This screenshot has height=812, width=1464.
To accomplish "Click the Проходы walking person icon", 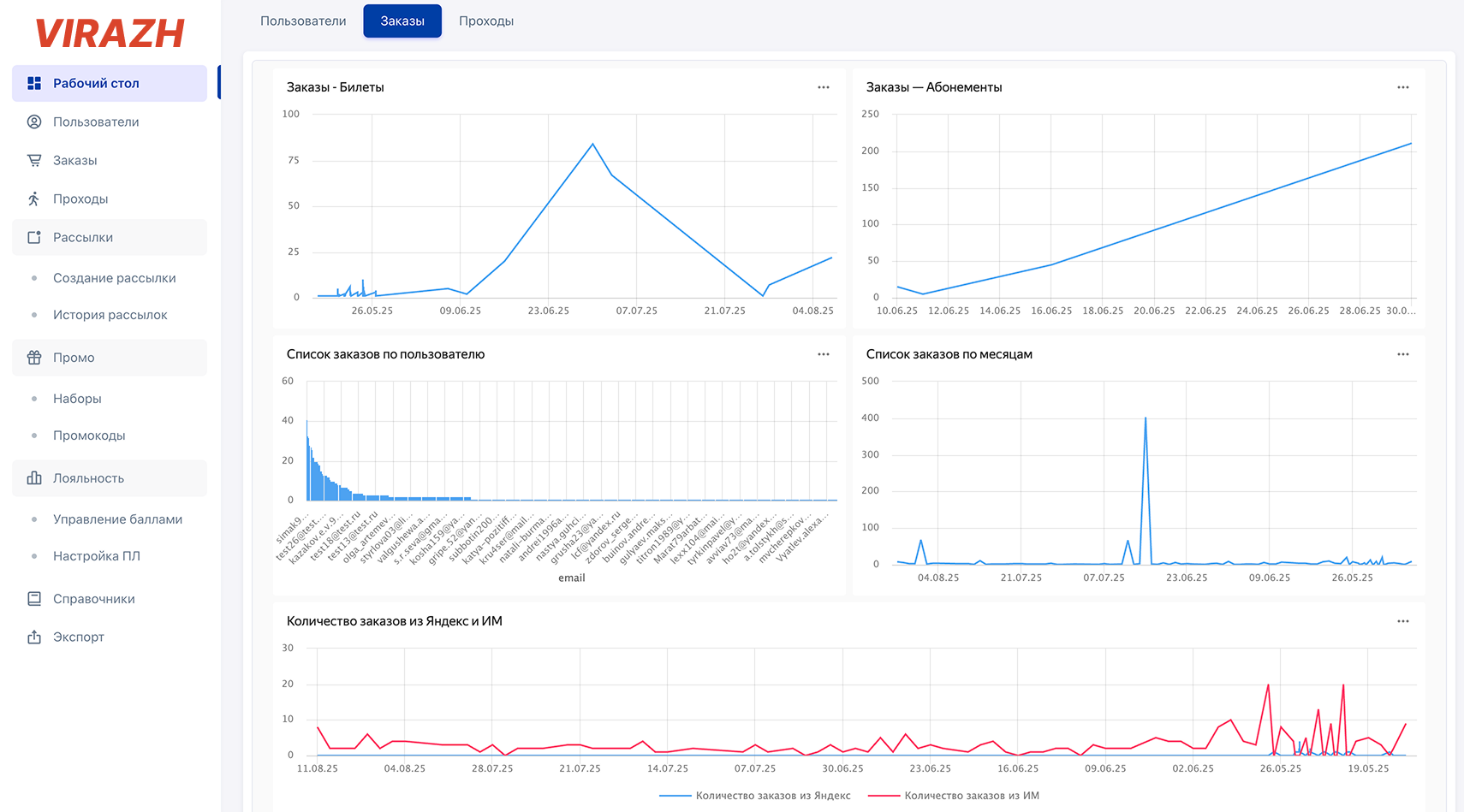I will click(34, 199).
